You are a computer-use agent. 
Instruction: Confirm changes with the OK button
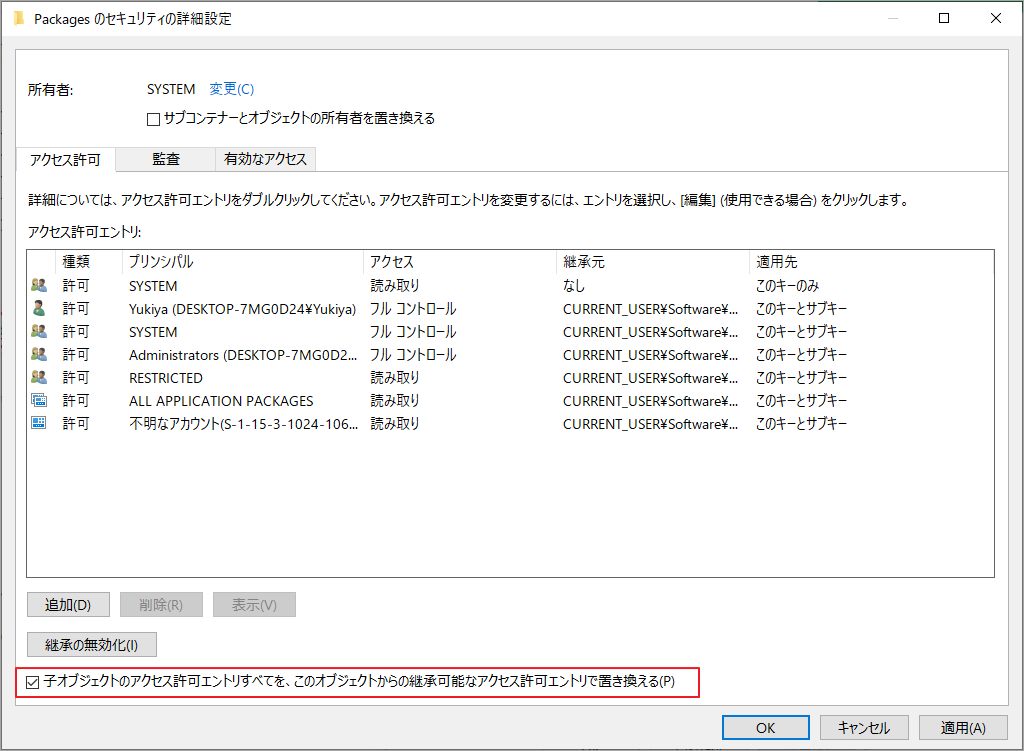point(765,727)
